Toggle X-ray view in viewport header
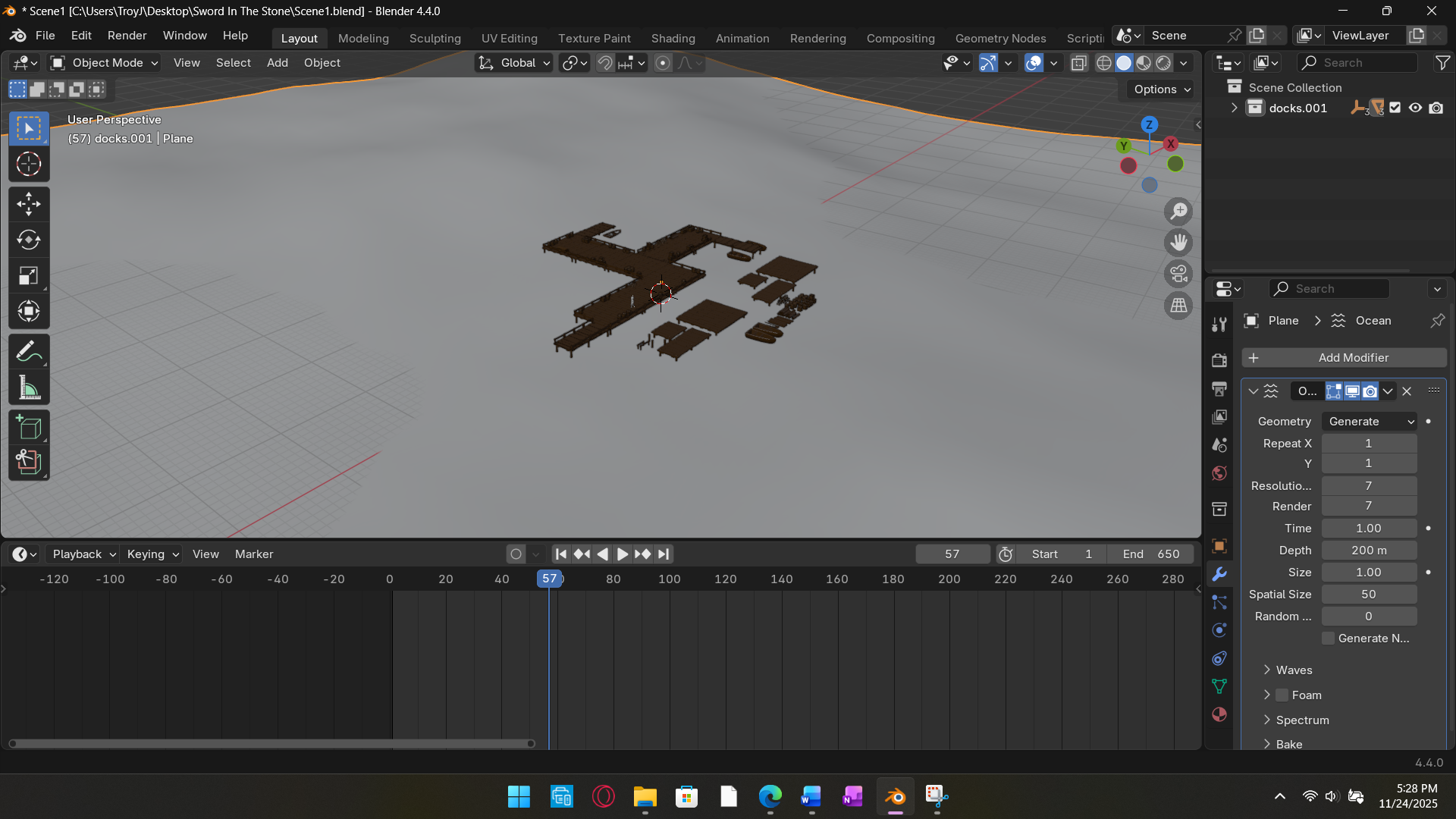 pyautogui.click(x=1078, y=63)
